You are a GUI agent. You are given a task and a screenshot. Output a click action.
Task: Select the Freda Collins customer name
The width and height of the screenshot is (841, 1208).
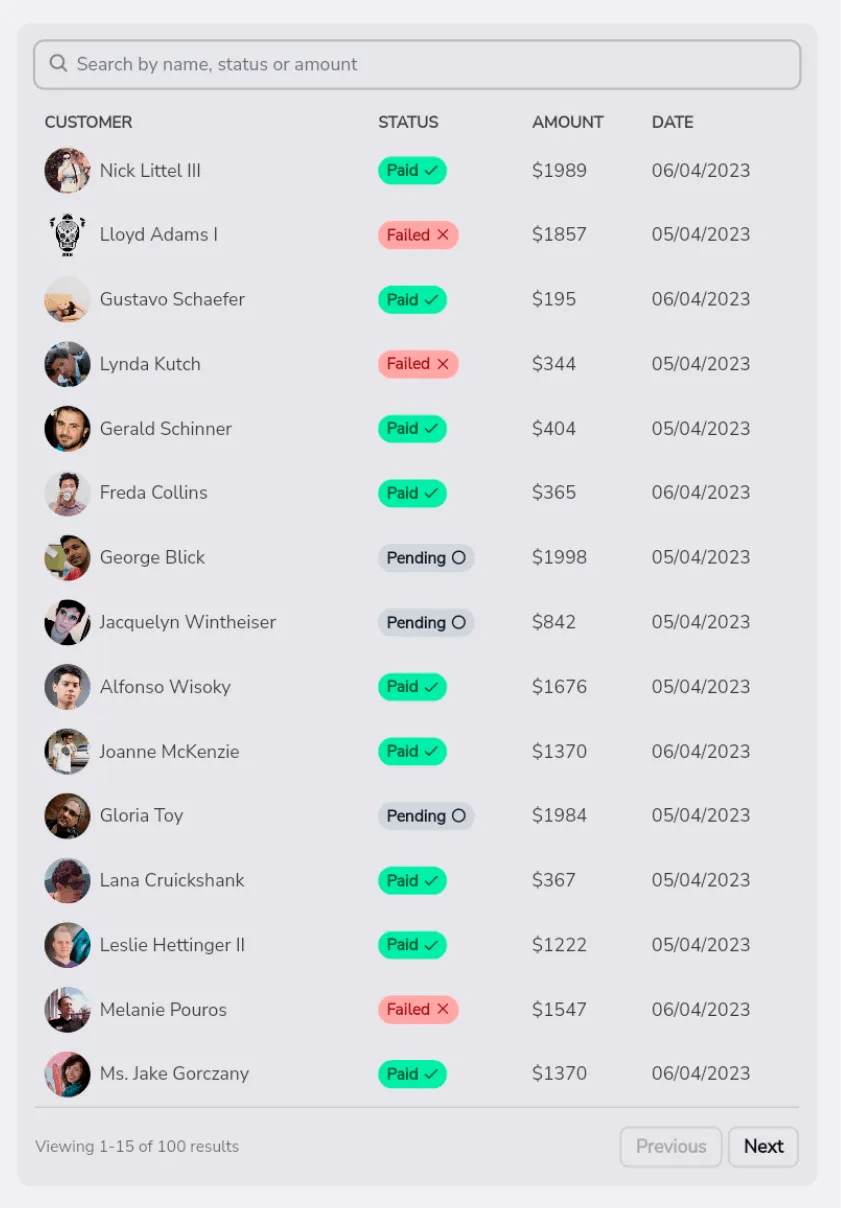point(153,493)
